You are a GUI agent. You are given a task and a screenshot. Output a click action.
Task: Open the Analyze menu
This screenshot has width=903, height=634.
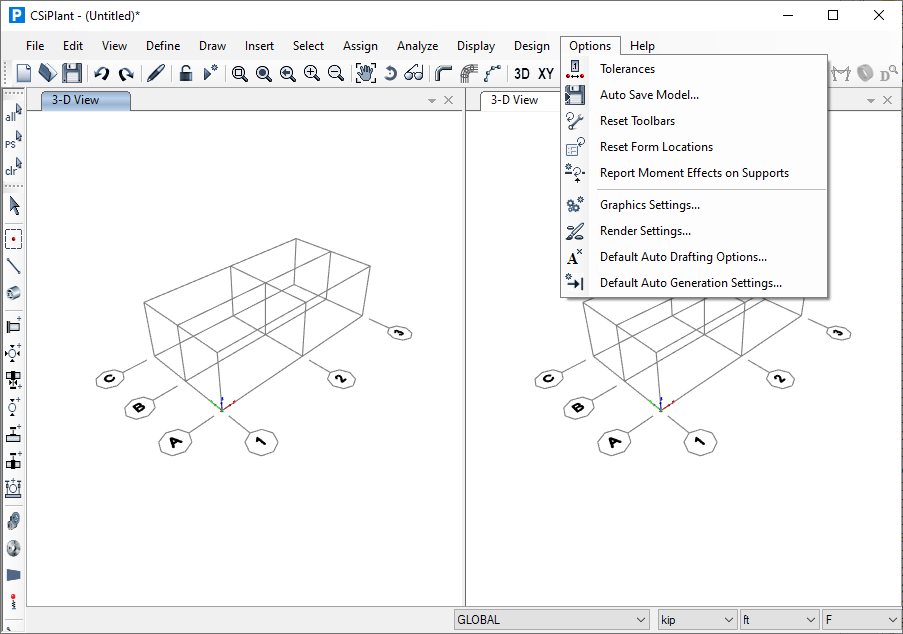coord(418,46)
